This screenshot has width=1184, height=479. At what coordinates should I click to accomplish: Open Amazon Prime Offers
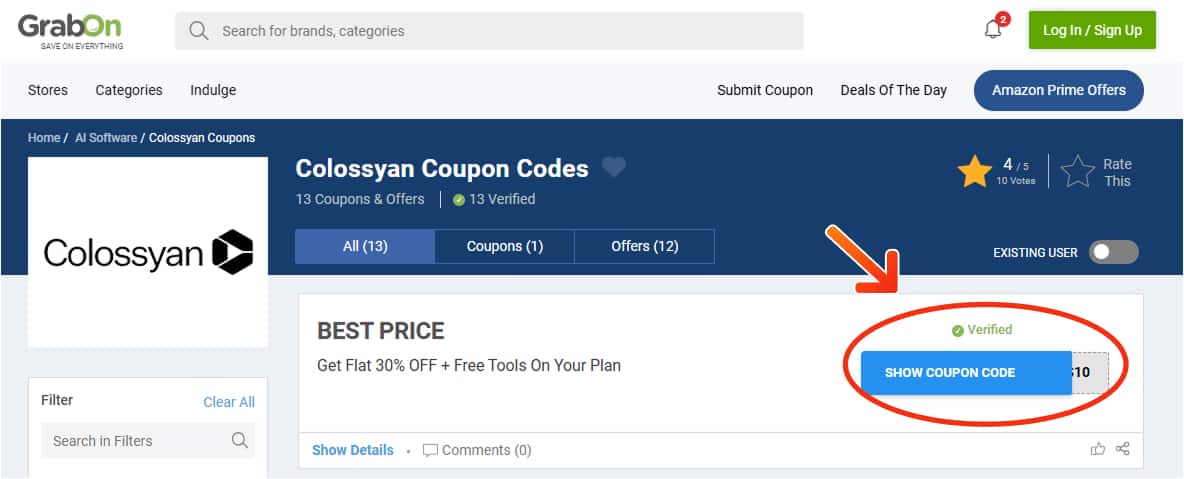[1058, 90]
